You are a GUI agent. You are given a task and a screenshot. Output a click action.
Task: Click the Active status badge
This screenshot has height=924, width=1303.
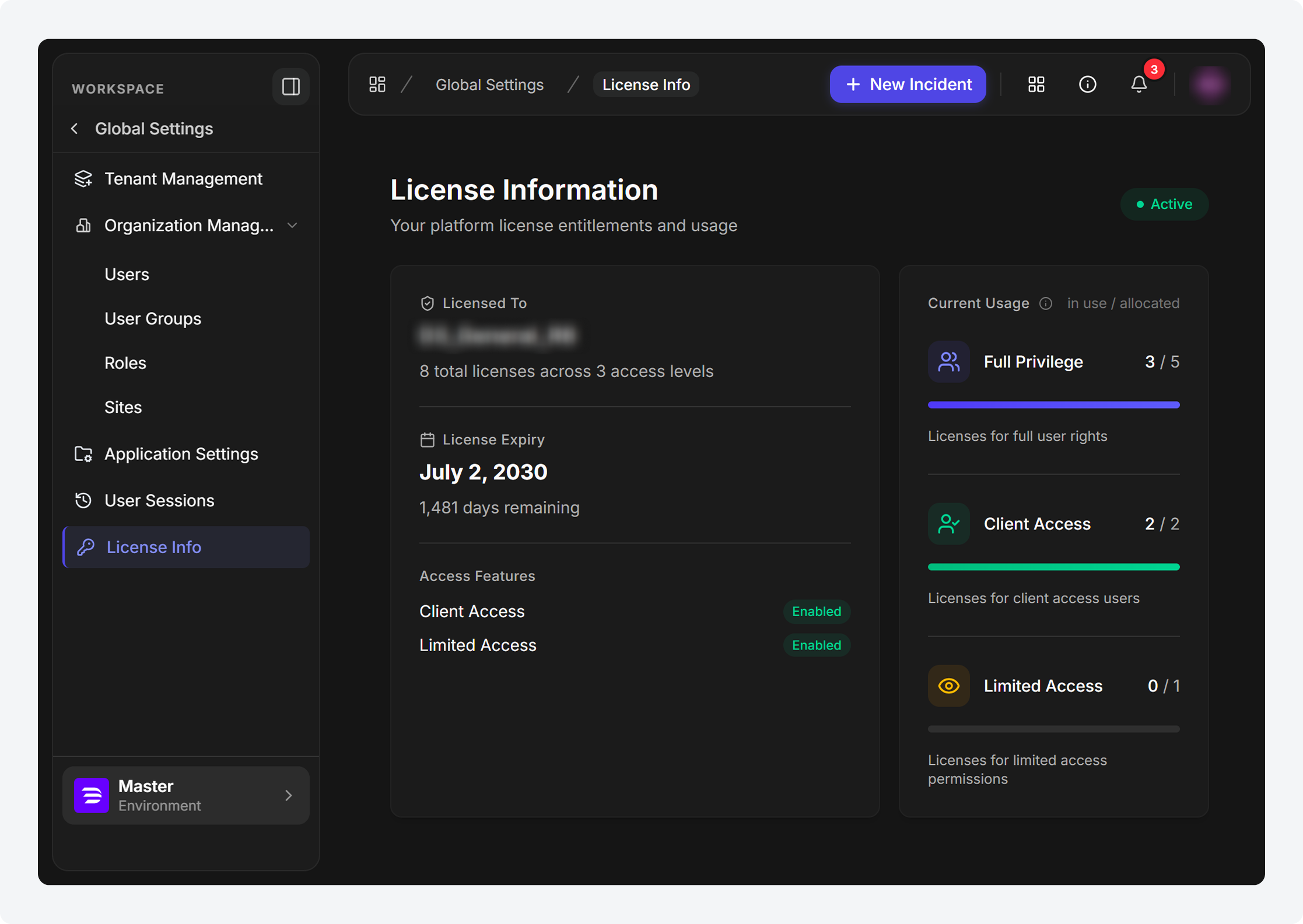pyautogui.click(x=1164, y=204)
